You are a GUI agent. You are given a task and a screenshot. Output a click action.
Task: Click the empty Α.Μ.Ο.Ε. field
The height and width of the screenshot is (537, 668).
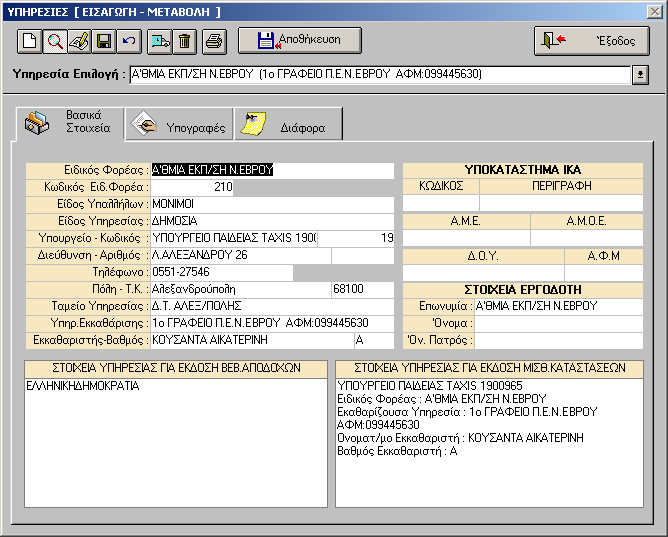point(587,238)
